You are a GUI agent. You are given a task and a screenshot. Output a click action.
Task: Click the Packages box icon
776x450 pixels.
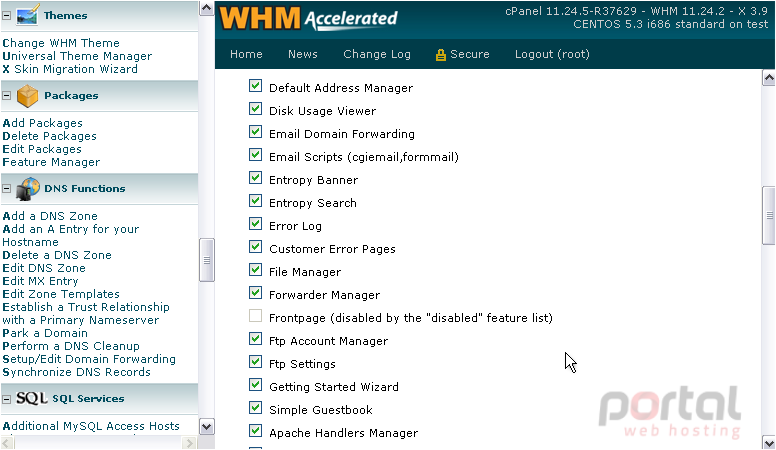pyautogui.click(x=27, y=96)
